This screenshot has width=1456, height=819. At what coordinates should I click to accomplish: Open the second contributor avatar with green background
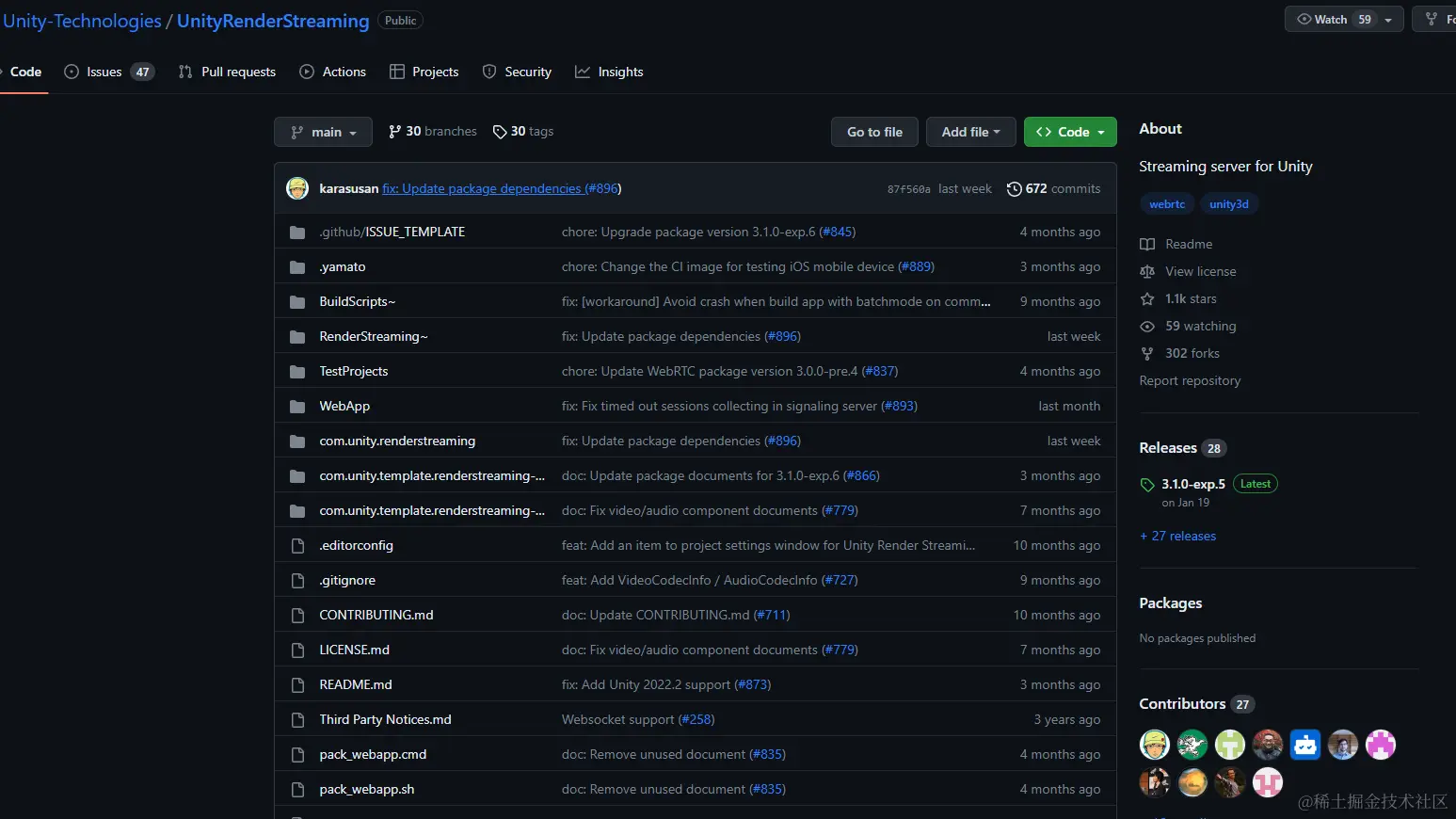click(x=1192, y=745)
